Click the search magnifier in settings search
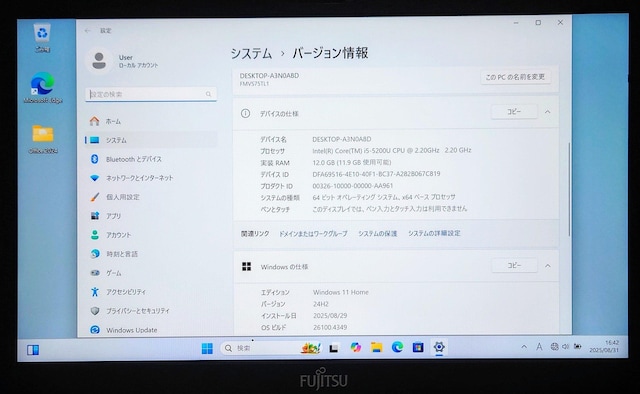The height and width of the screenshot is (394, 640). click(x=209, y=94)
